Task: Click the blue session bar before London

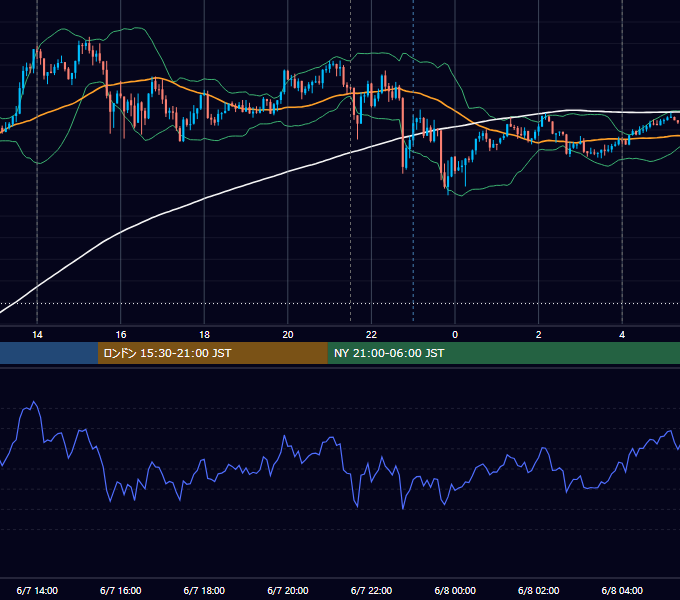Action: click(x=49, y=353)
